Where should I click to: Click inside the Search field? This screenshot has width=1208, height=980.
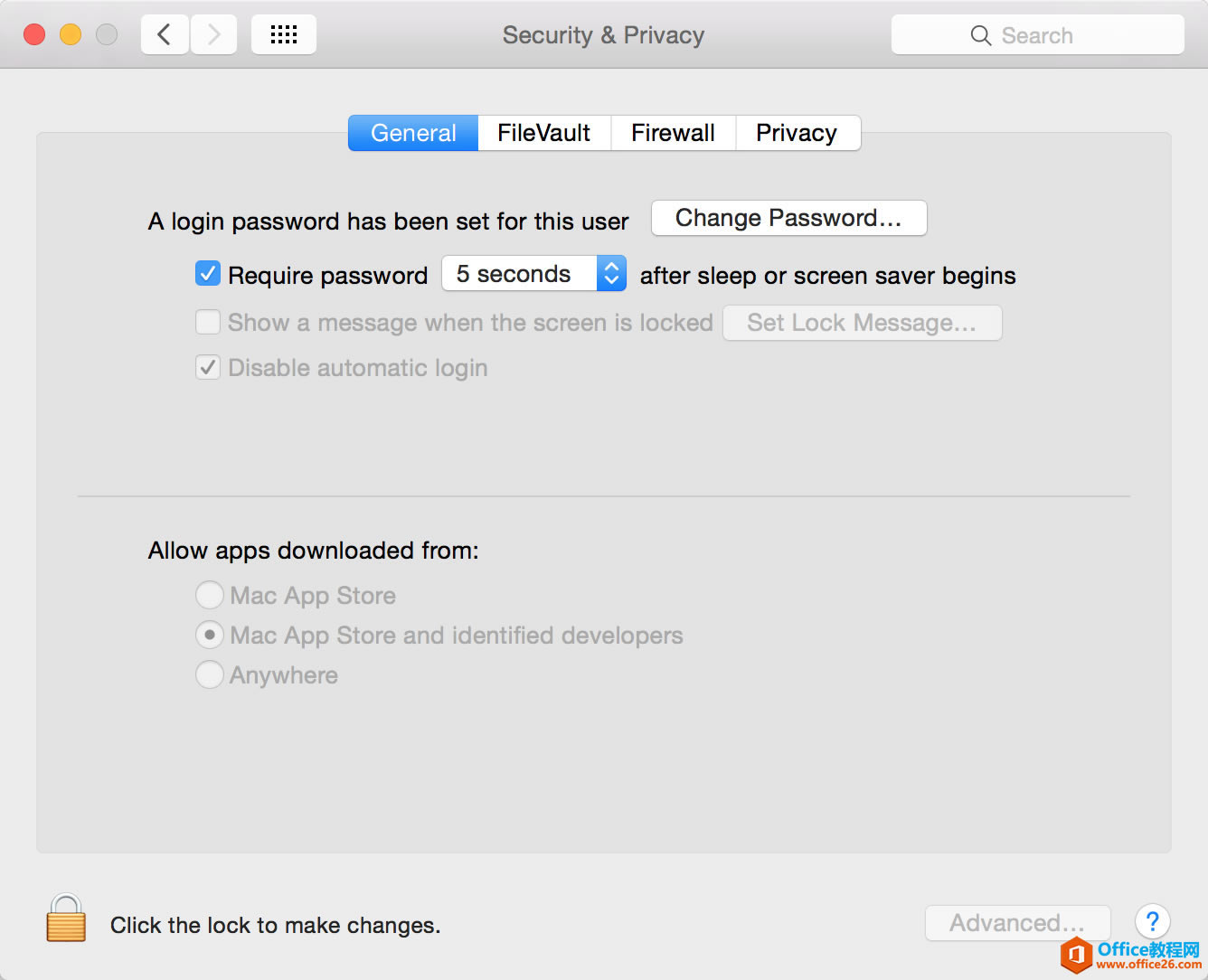(1049, 35)
